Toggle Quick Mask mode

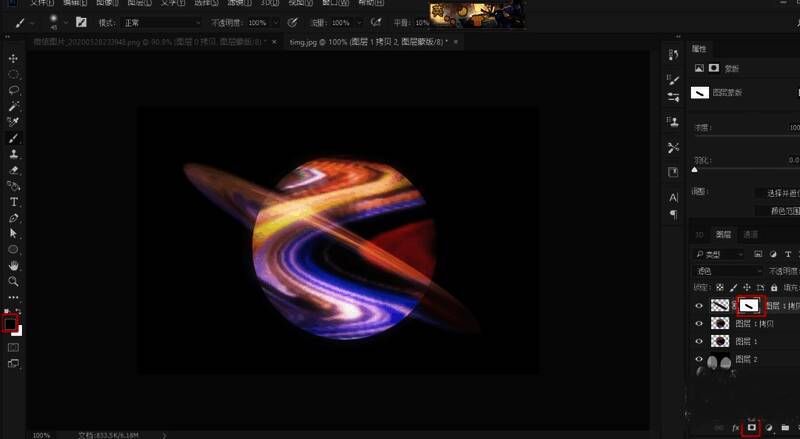13,348
